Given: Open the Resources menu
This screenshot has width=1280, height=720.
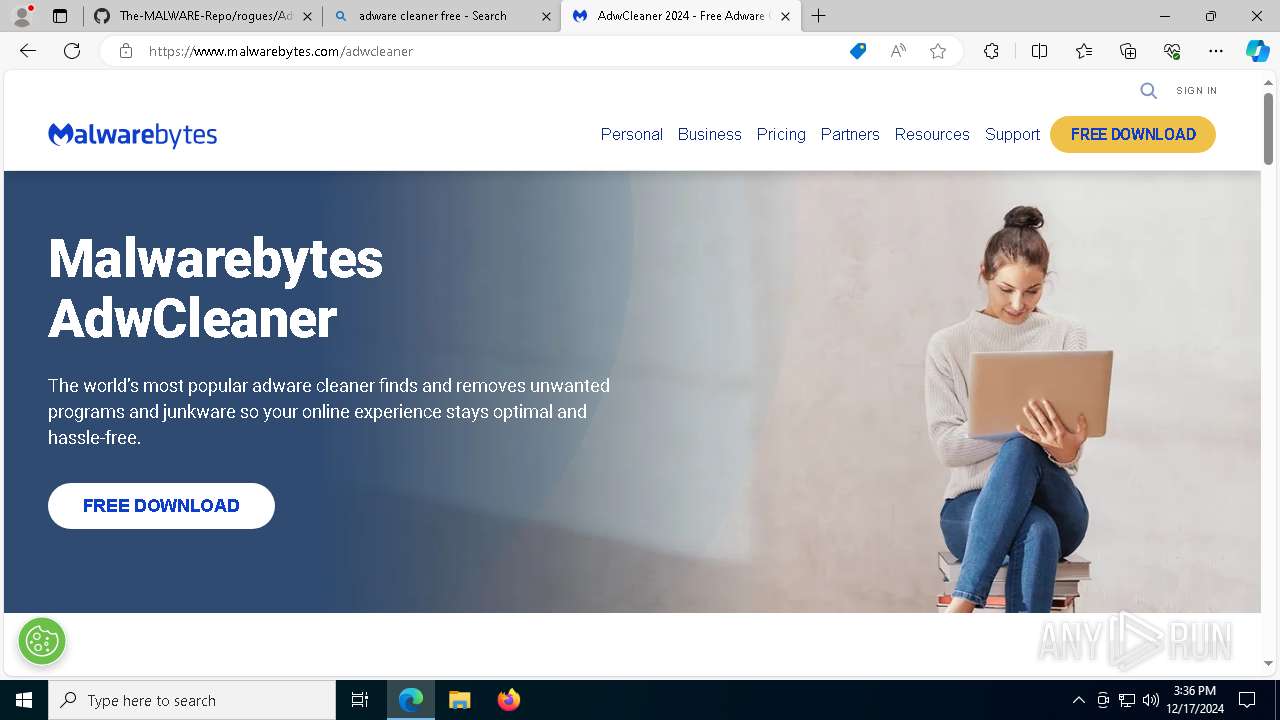Looking at the screenshot, I should pyautogui.click(x=932, y=134).
